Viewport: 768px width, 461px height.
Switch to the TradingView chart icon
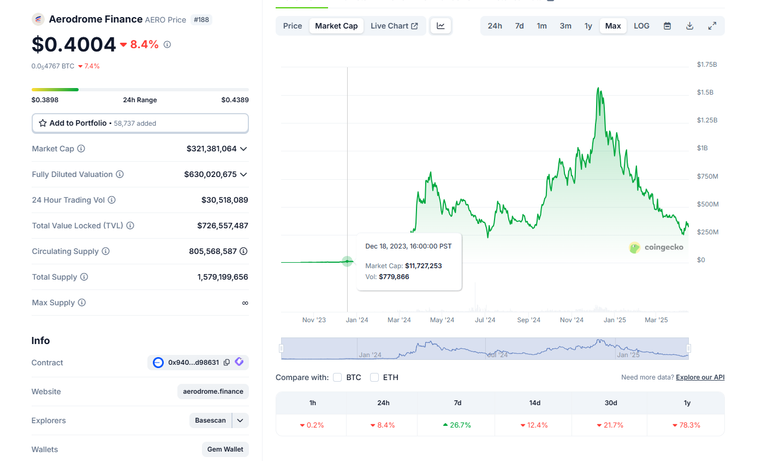(x=441, y=26)
